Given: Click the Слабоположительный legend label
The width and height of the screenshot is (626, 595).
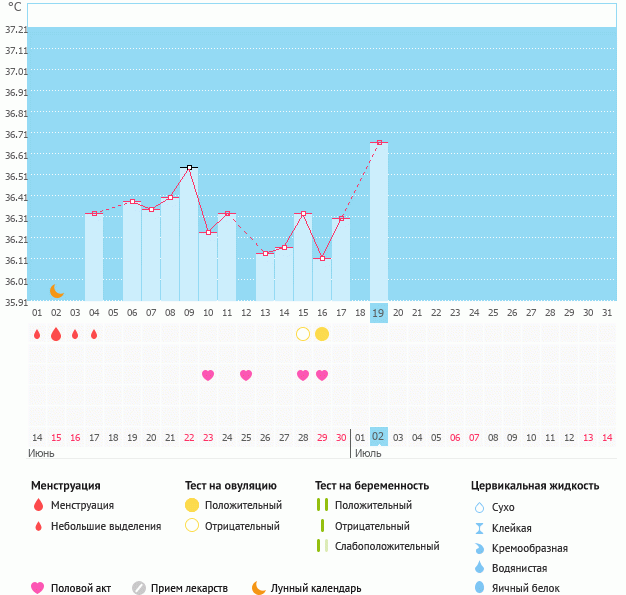Looking at the screenshot, I should (x=387, y=546).
